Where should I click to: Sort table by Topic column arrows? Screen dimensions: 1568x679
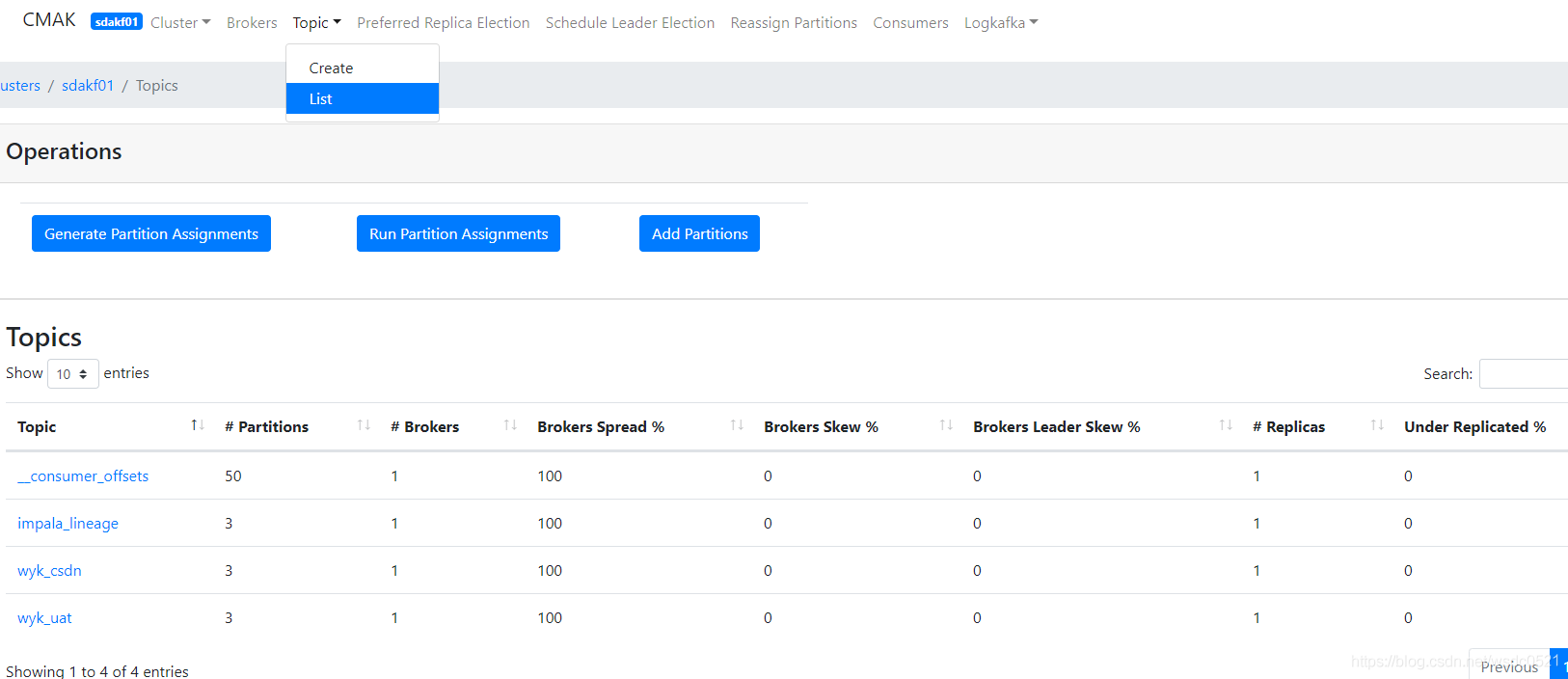198,425
